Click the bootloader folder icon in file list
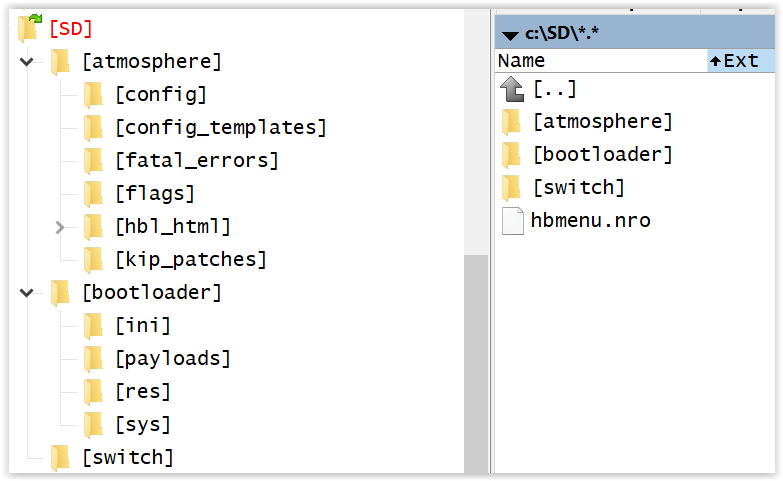The image size is (783, 481). coord(511,155)
